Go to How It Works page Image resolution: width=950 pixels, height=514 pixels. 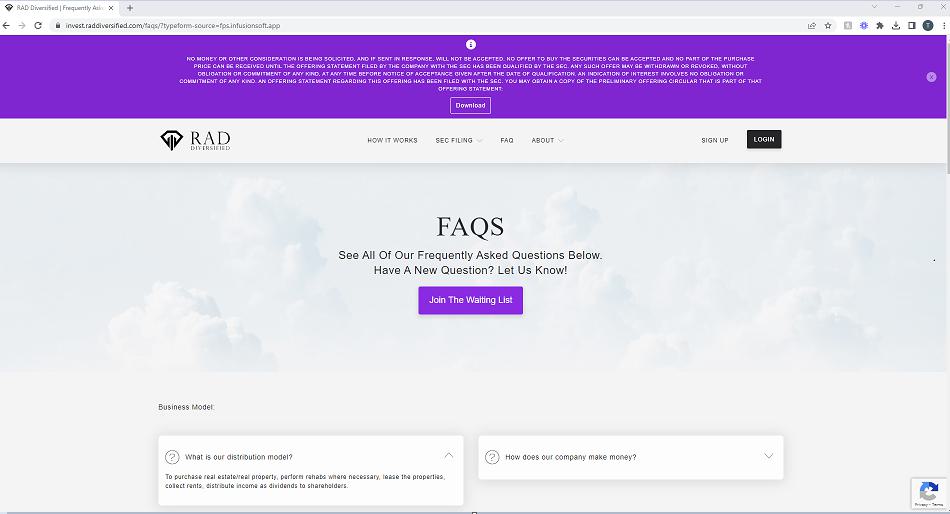392,140
